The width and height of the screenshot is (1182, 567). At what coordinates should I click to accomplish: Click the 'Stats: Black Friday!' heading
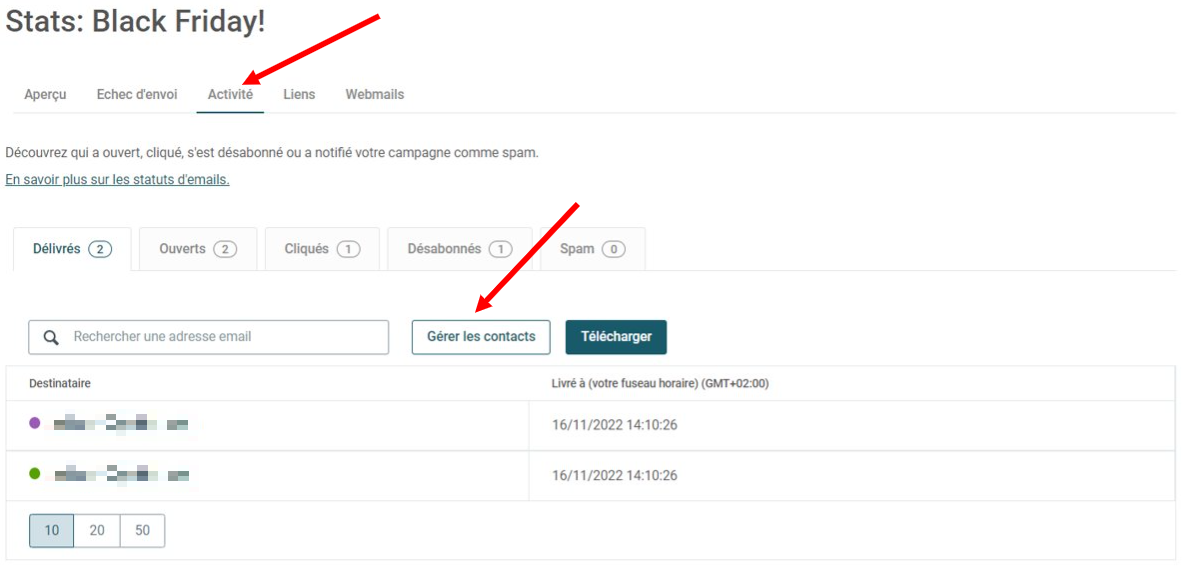136,21
